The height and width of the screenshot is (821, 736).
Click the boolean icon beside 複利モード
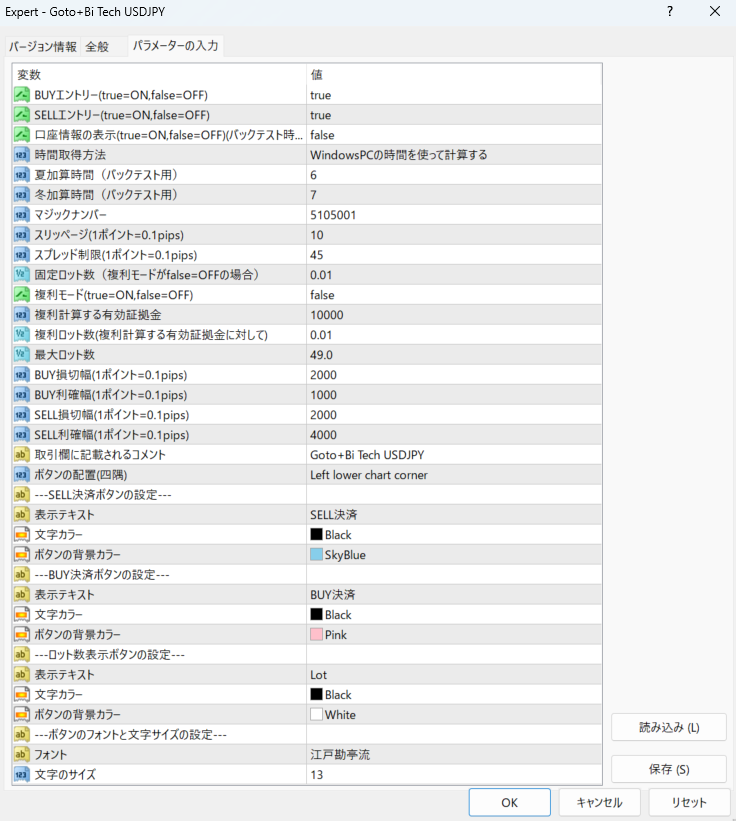[21, 295]
